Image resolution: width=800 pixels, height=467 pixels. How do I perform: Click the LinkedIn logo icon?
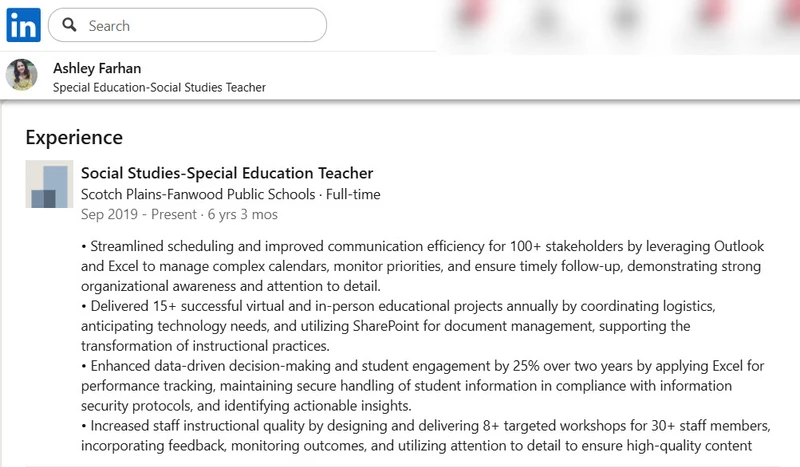point(23,25)
